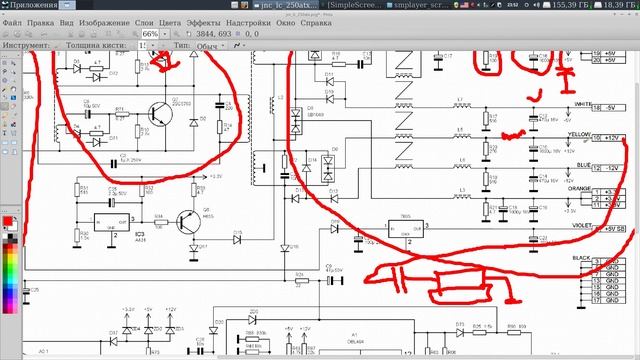This screenshot has width=640, height=360.
Task: Open the Изображение menu
Action: 104,23
